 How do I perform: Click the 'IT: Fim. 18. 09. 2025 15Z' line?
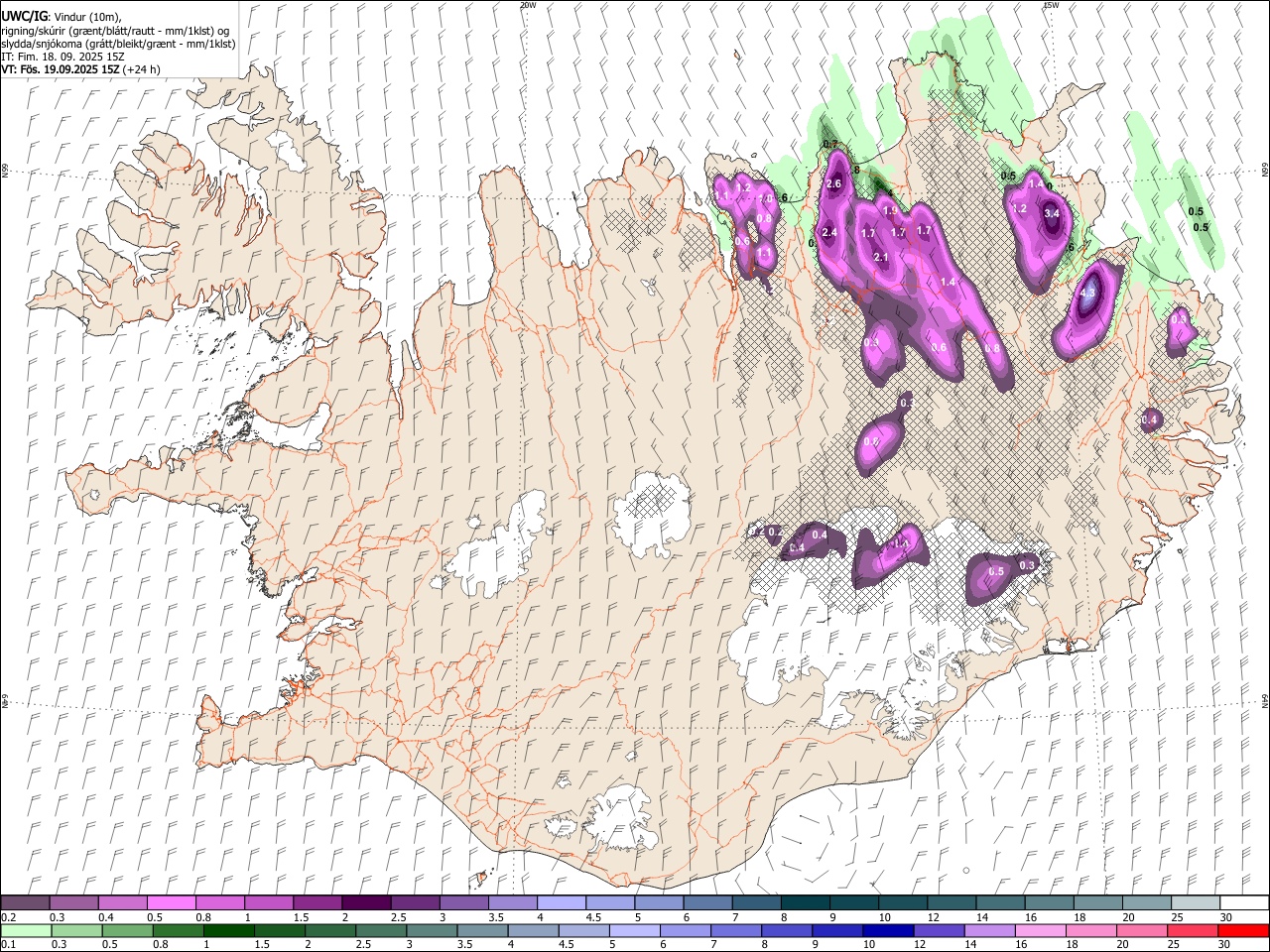[x=63, y=57]
